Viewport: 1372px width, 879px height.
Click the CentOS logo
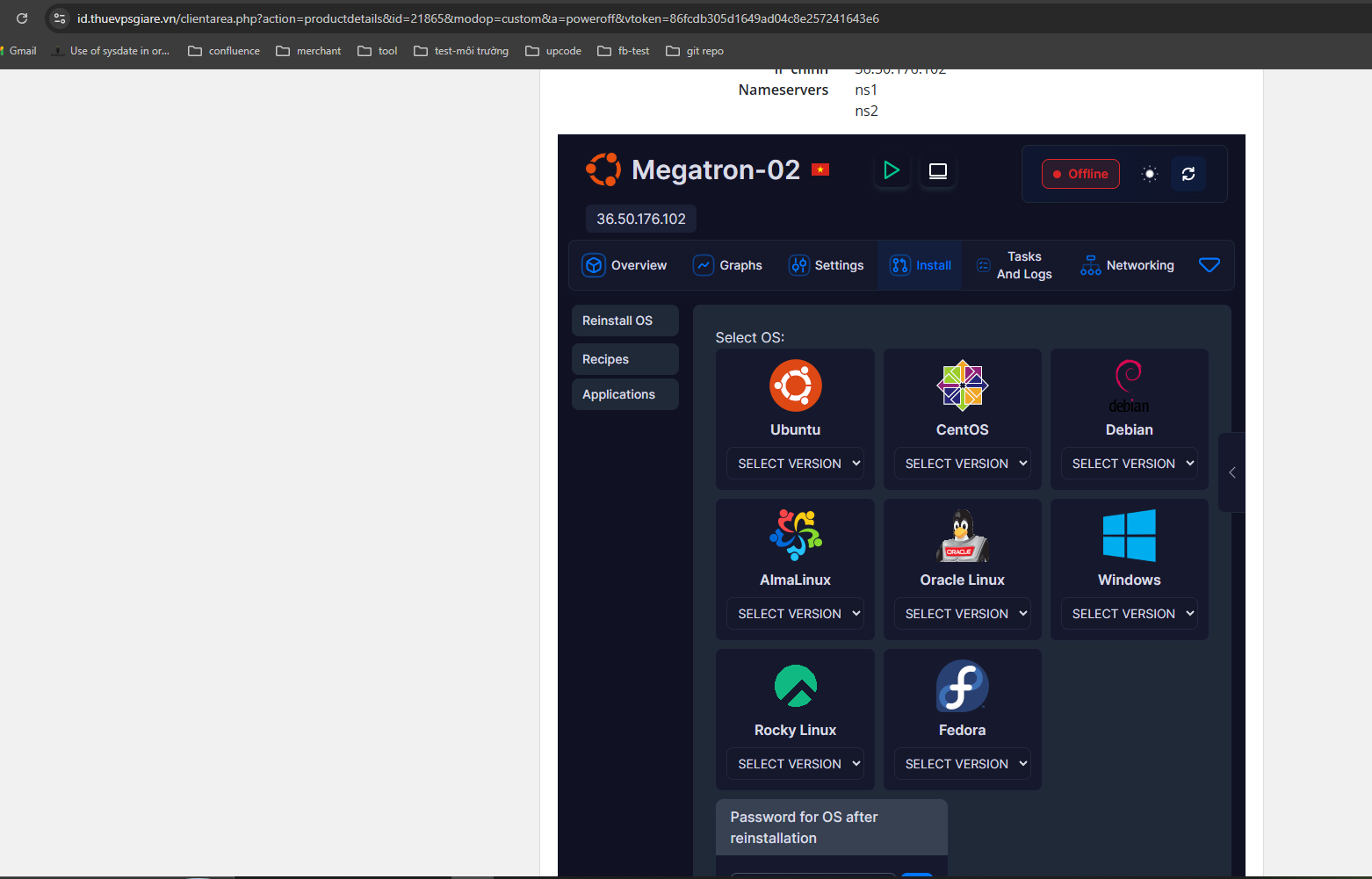click(963, 385)
